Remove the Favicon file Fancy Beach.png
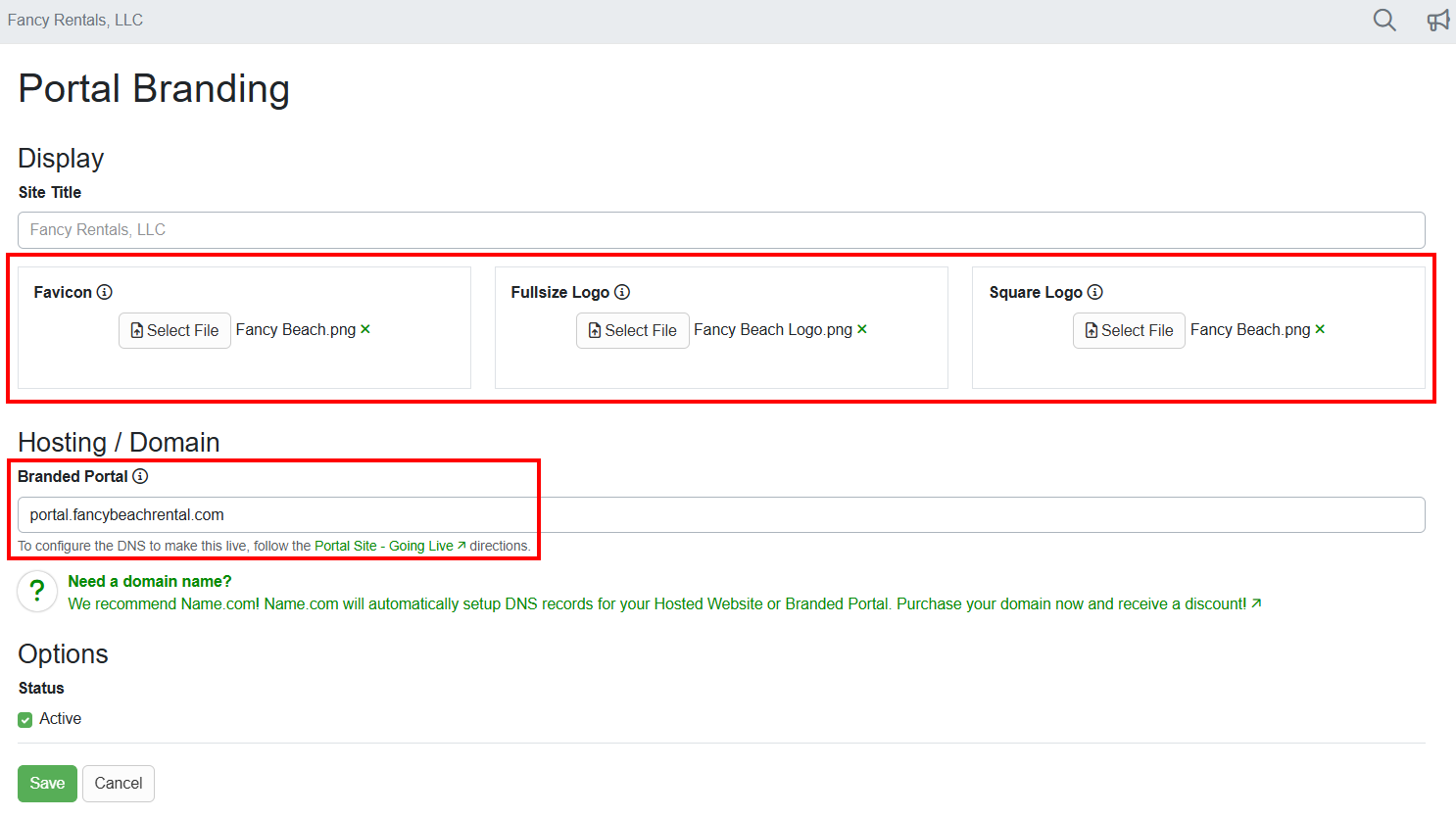Viewport: 1456px width, 818px height. click(365, 329)
